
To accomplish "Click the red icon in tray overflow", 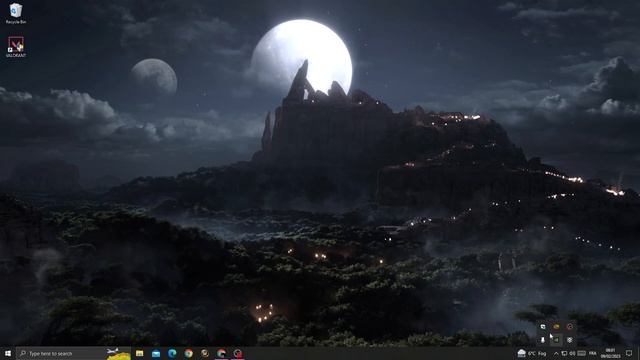I will [x=570, y=327].
